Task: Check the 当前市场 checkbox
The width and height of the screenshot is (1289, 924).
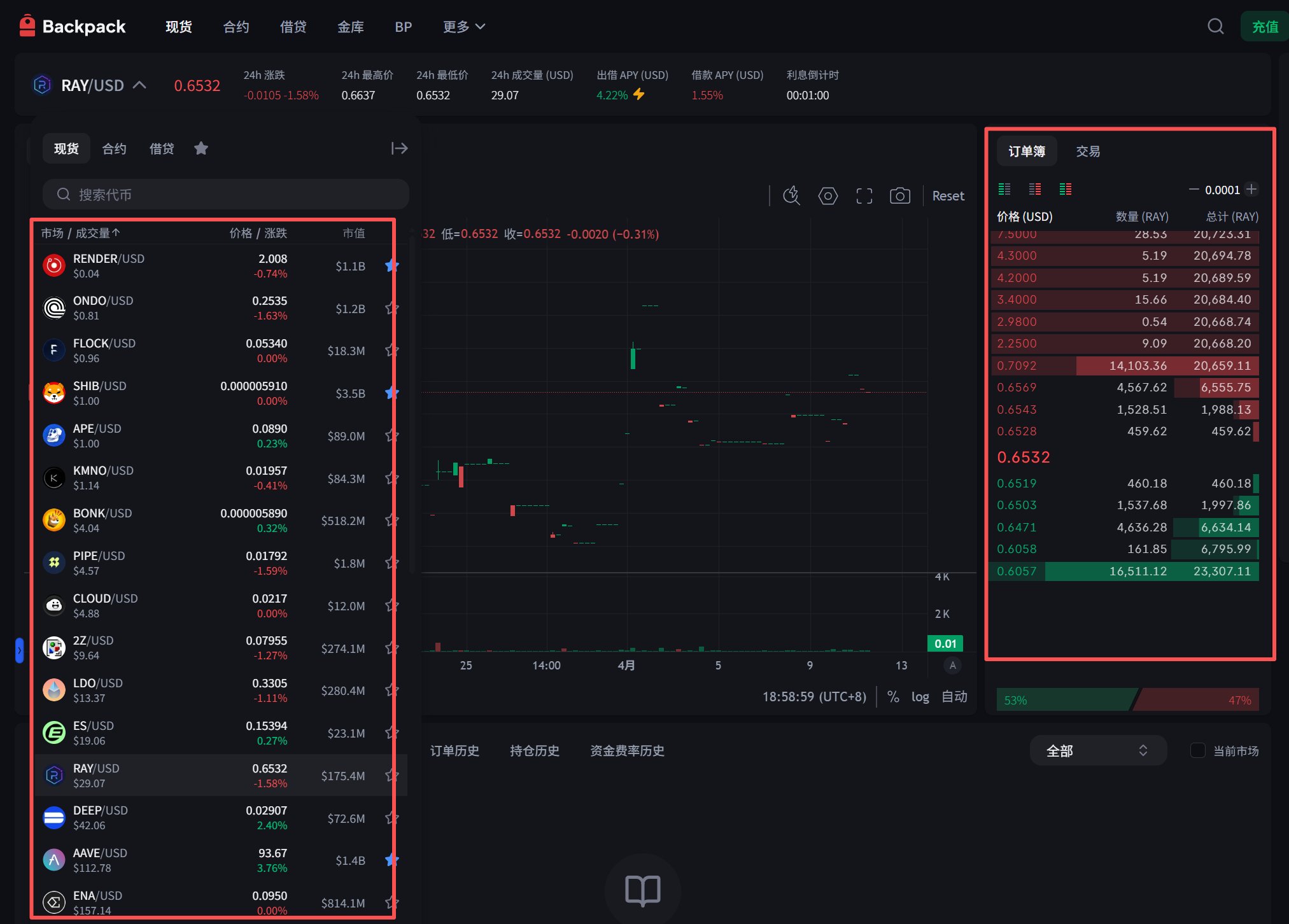Action: click(1197, 750)
